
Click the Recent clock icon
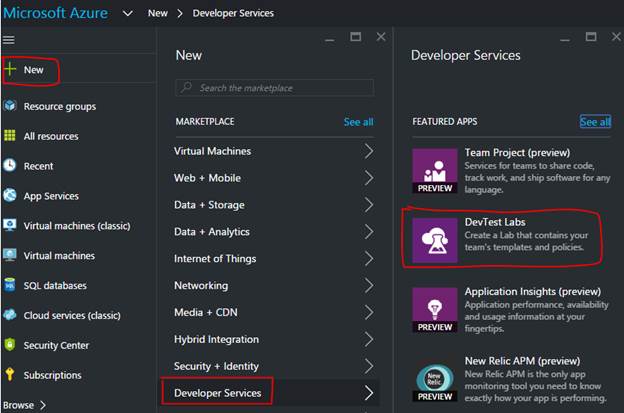(x=10, y=166)
